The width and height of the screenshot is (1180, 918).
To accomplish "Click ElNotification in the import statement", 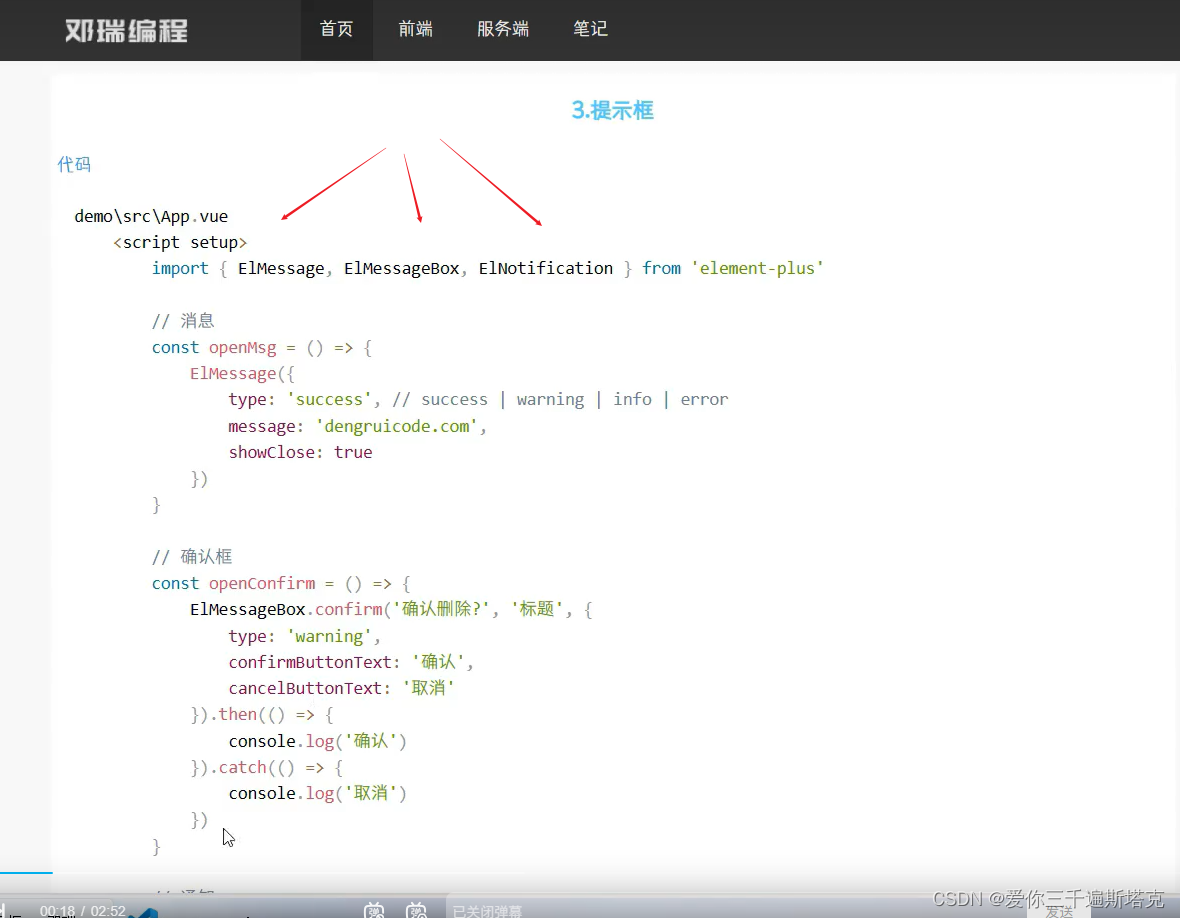I will point(546,269).
